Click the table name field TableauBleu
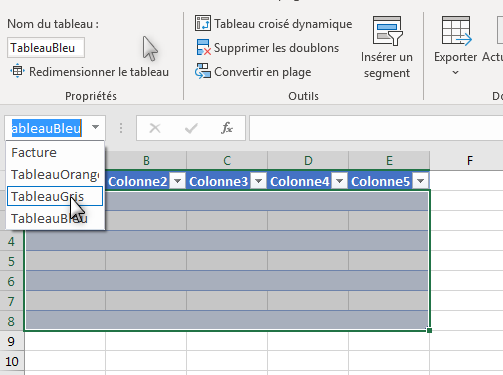Viewport: 503px width, 375px height. click(46, 48)
